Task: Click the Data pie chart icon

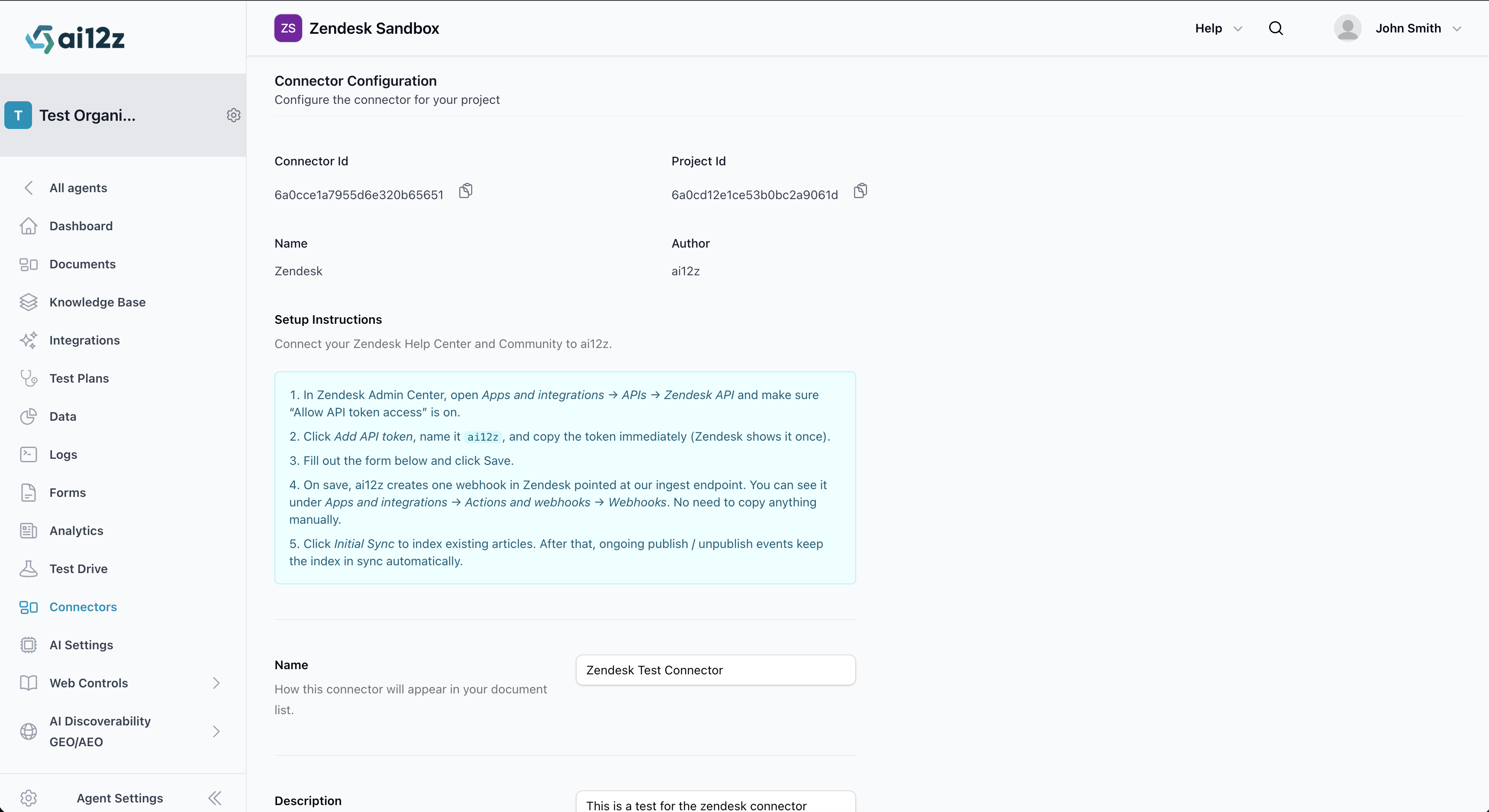Action: click(x=28, y=417)
